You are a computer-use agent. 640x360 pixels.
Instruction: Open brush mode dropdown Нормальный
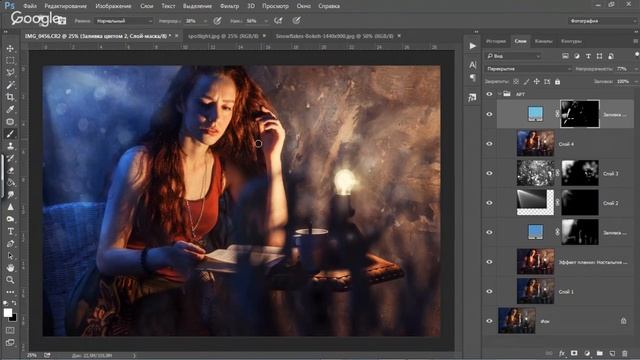click(x=124, y=21)
